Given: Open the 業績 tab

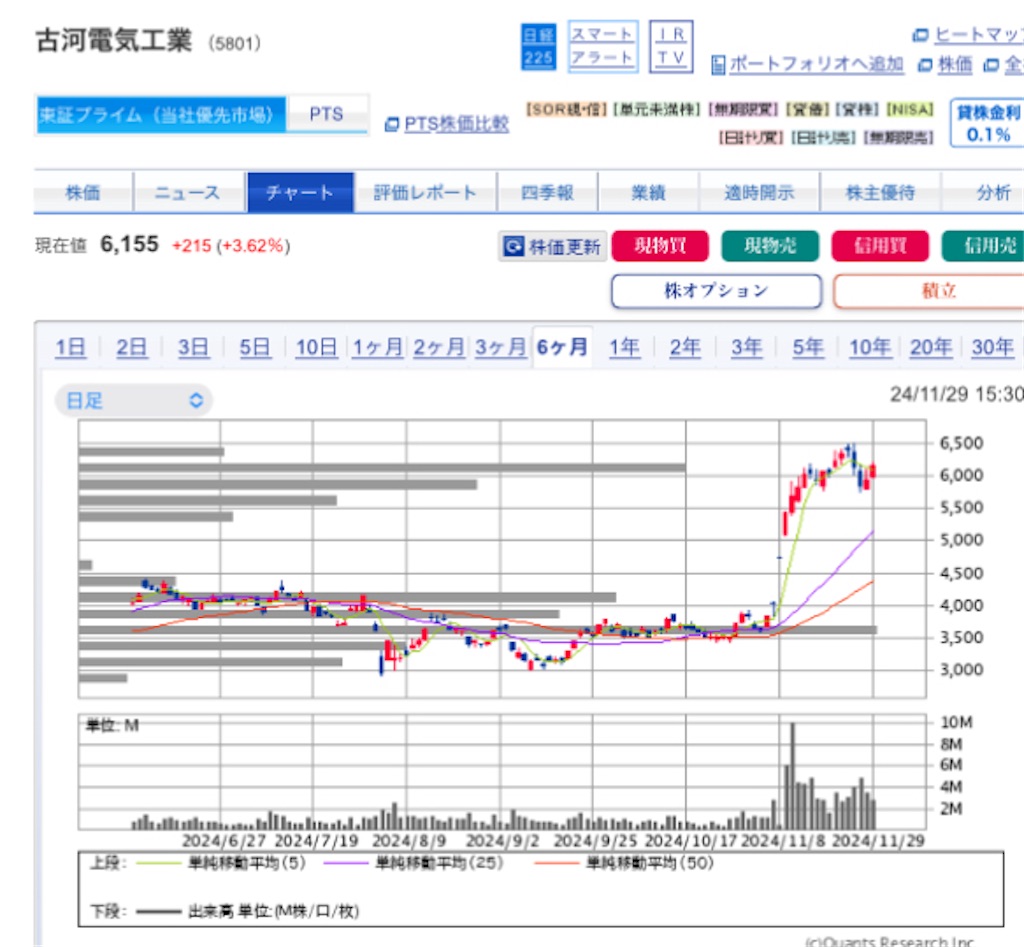Looking at the screenshot, I should click(648, 193).
